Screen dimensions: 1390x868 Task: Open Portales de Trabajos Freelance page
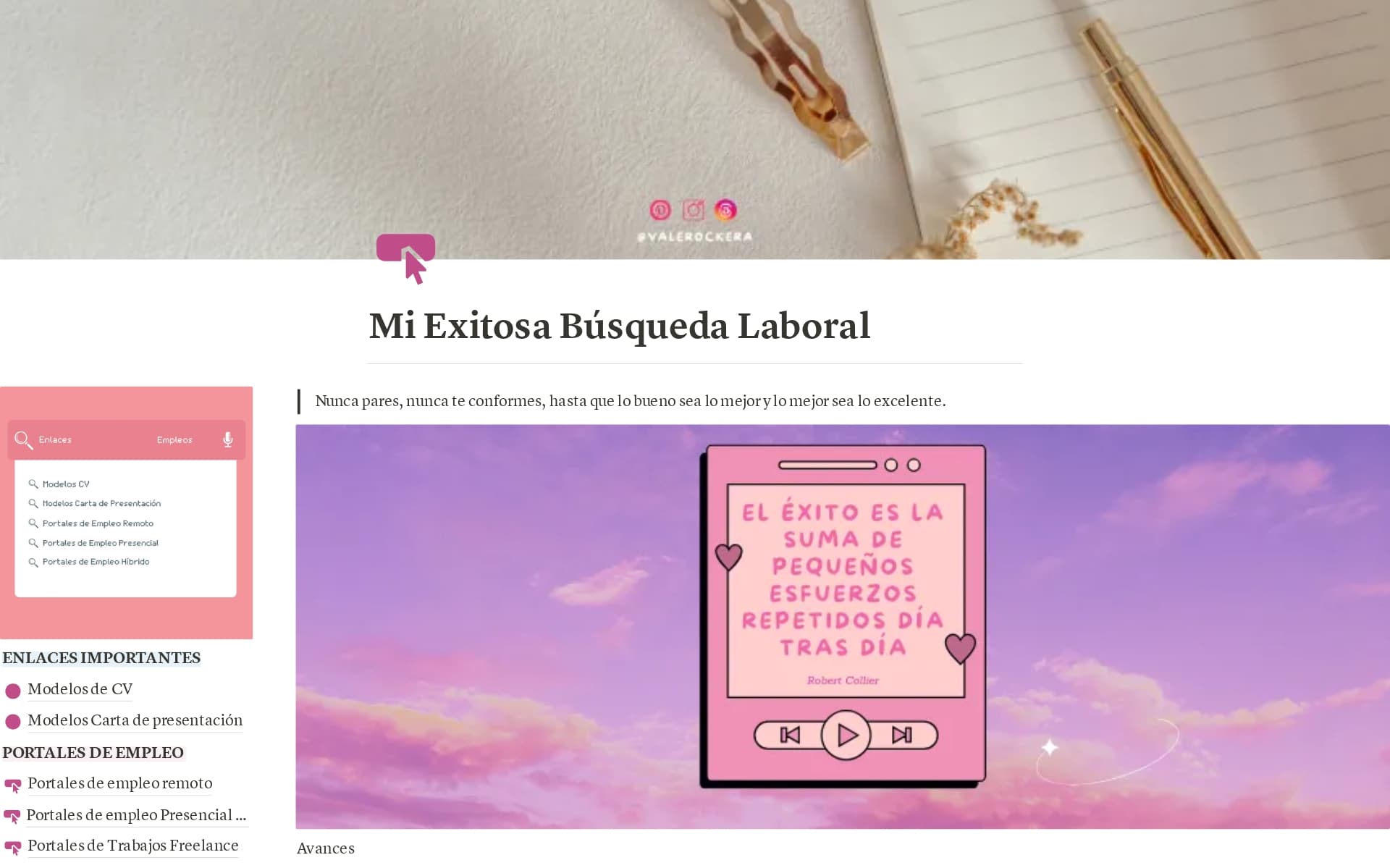click(133, 846)
